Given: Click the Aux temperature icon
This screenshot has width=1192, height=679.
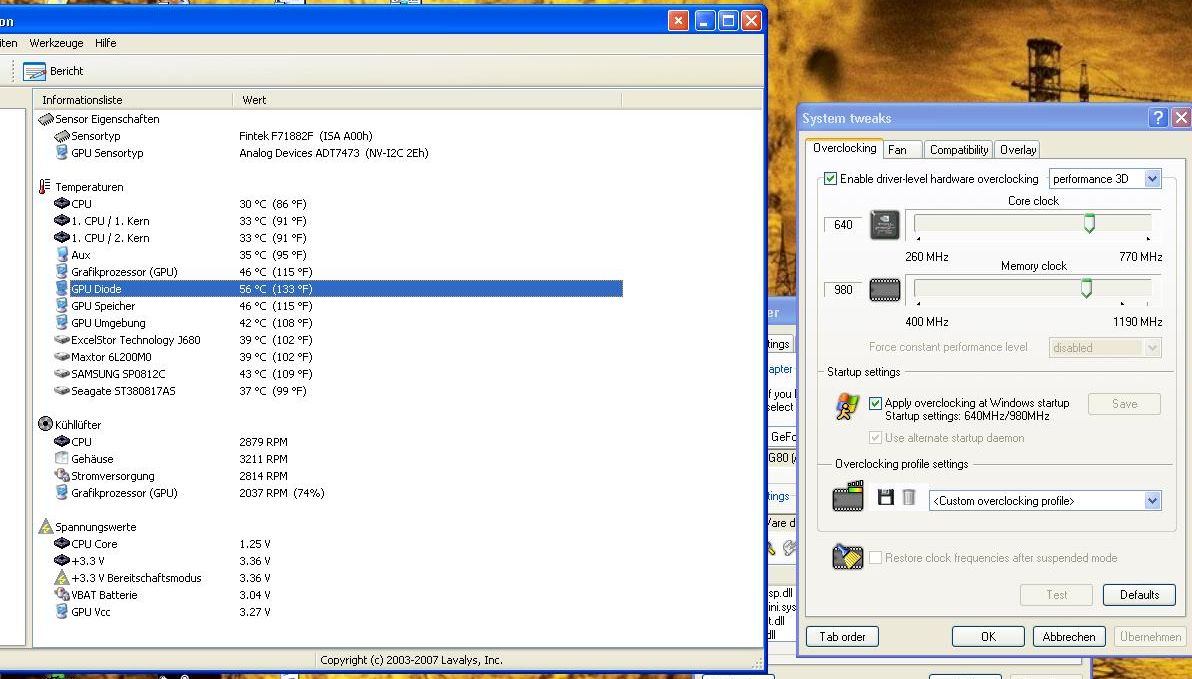Looking at the screenshot, I should tap(62, 255).
